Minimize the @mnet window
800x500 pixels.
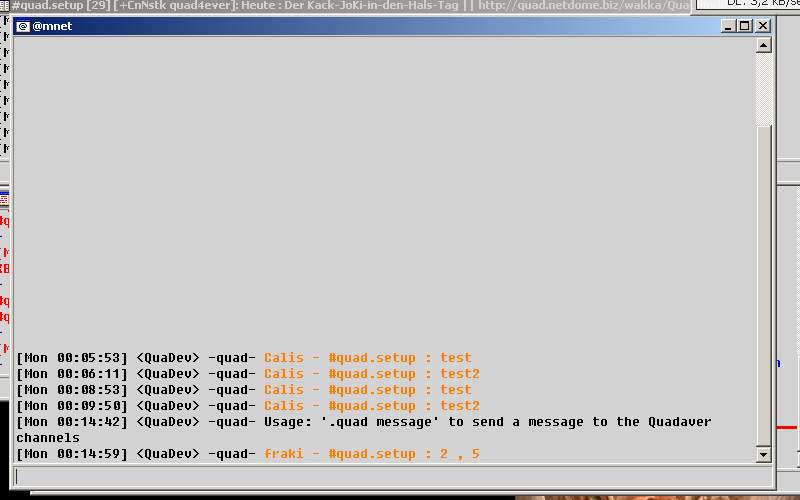click(x=727, y=26)
